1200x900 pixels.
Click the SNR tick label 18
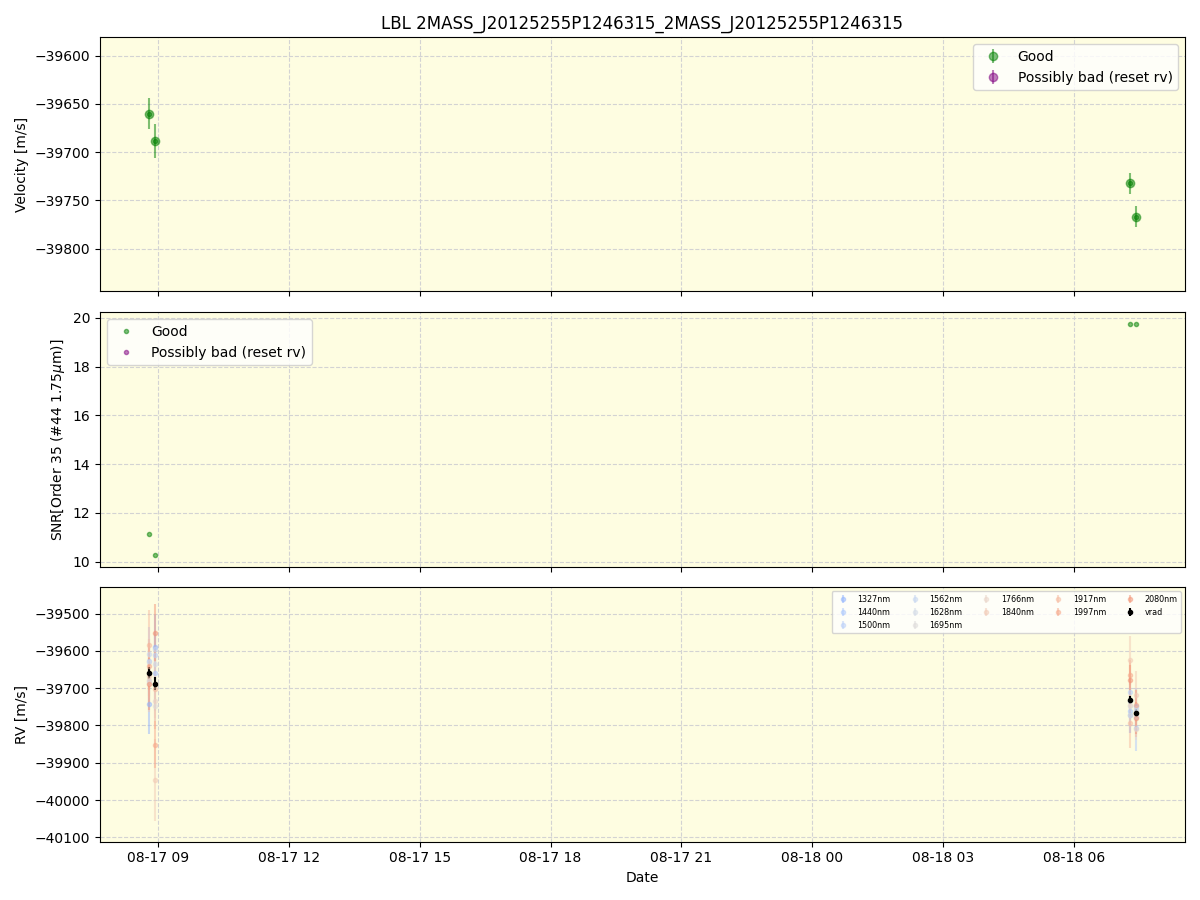pos(82,367)
